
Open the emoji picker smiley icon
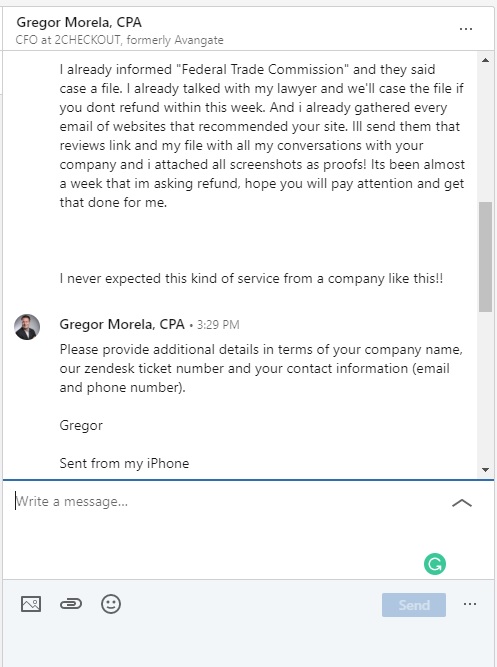[x=111, y=604]
